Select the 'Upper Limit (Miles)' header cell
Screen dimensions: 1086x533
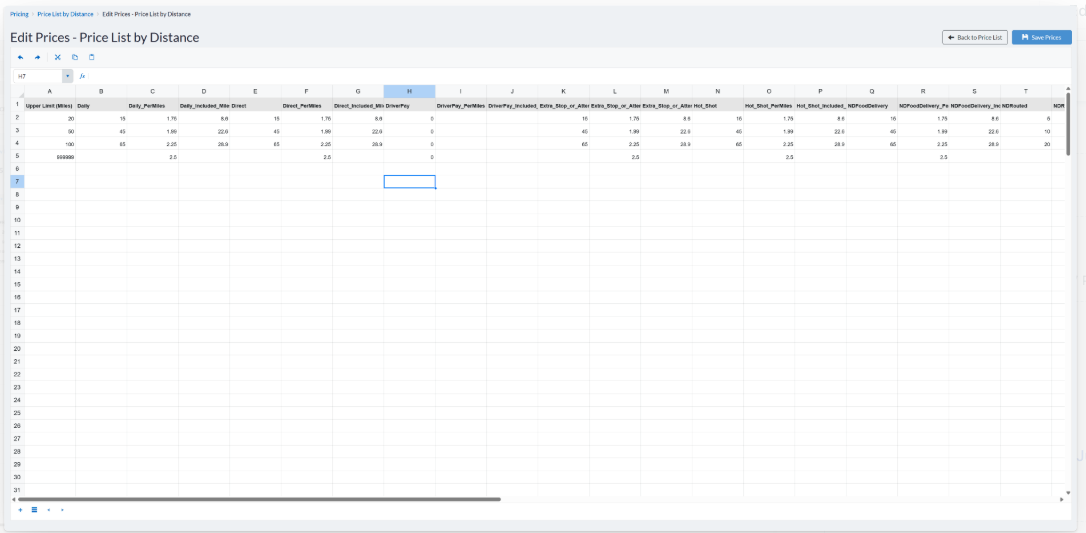(x=50, y=105)
